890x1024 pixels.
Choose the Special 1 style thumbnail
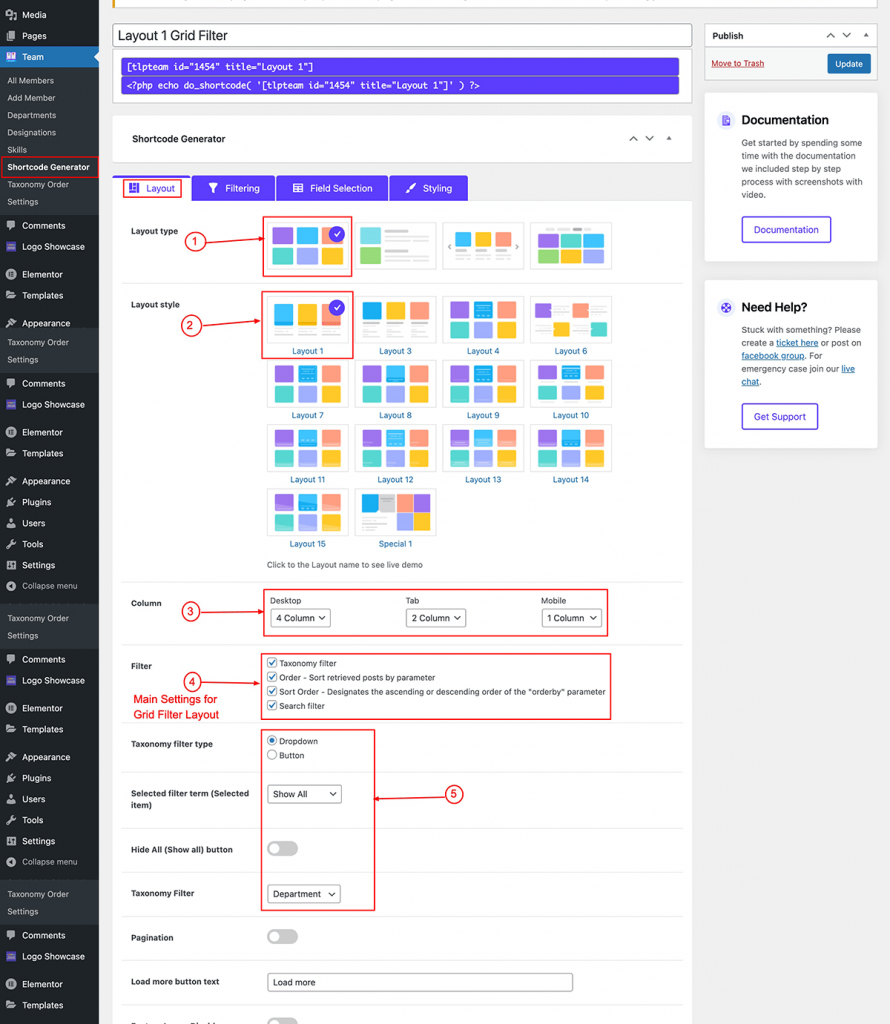pos(395,512)
